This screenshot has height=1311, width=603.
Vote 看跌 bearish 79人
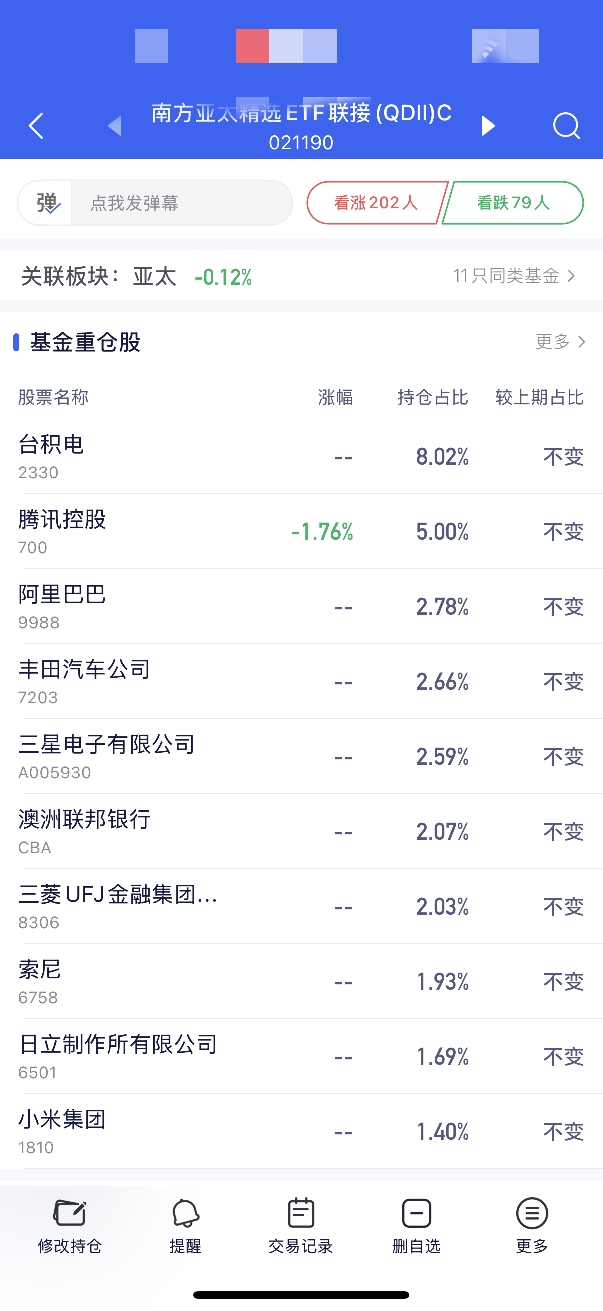pos(513,203)
